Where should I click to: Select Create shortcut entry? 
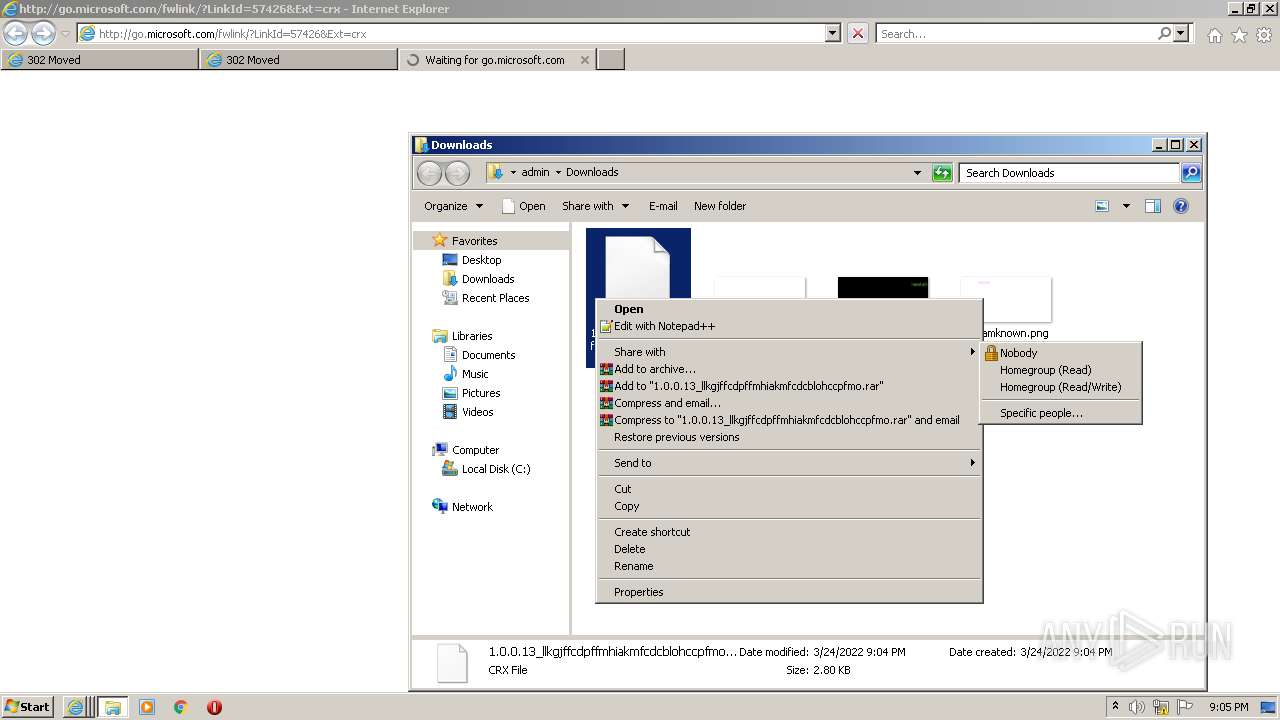click(789, 532)
